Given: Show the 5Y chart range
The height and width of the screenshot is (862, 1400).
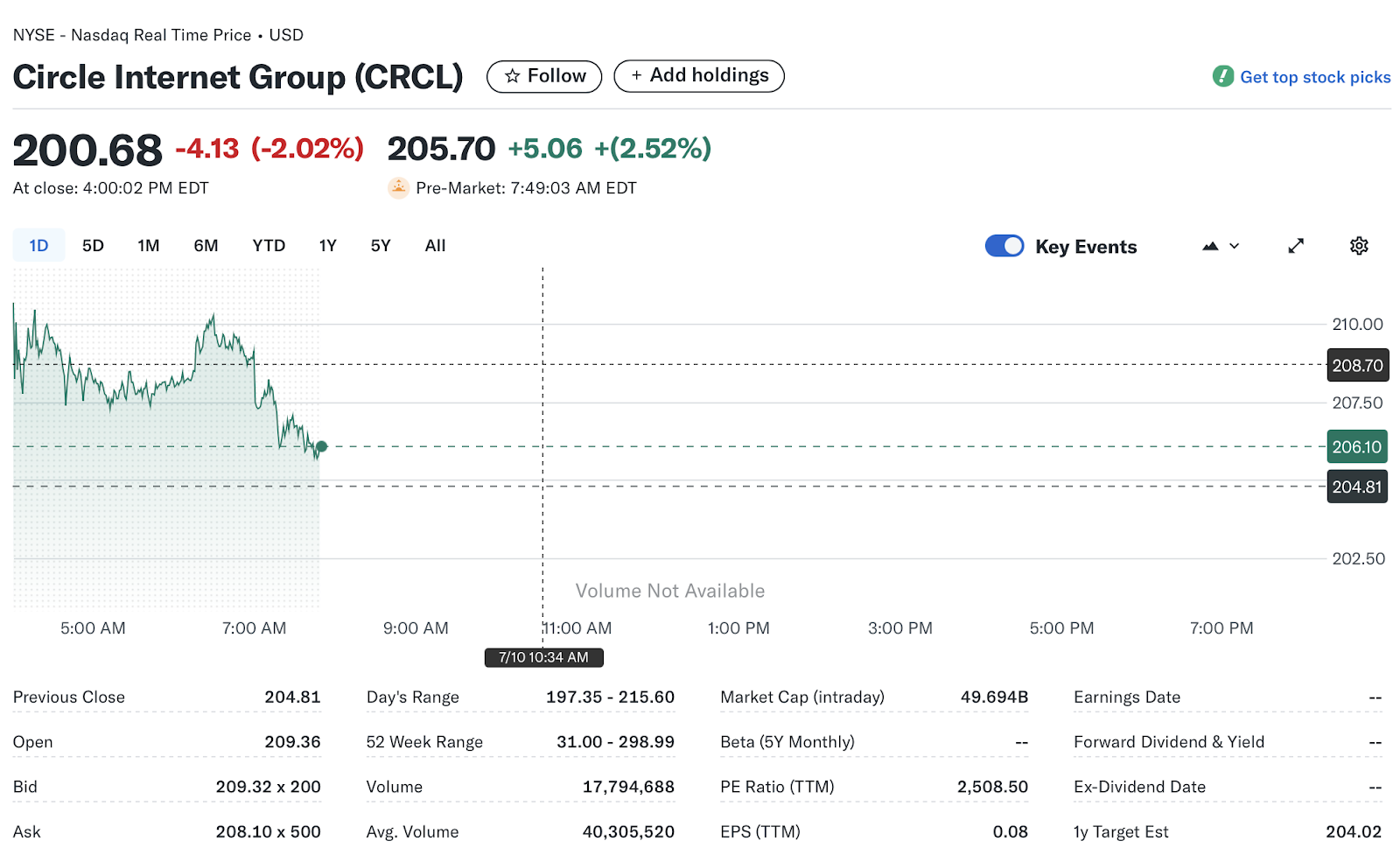Looking at the screenshot, I should click(x=381, y=246).
